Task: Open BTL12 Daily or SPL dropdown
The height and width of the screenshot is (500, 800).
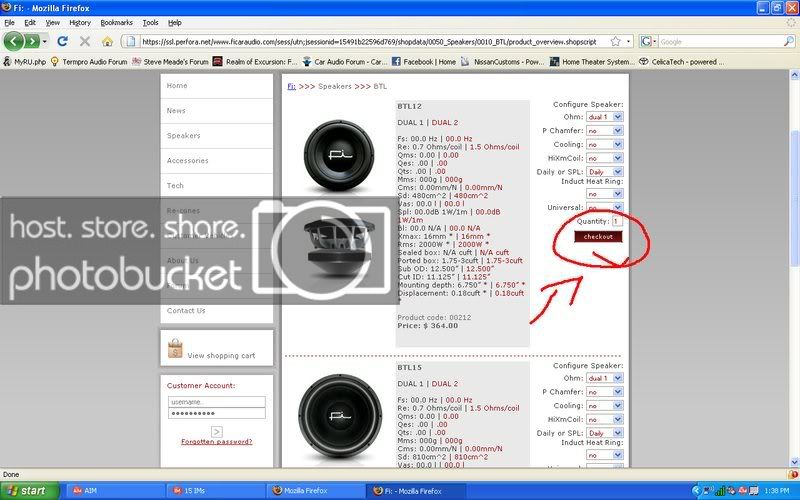Action: 605,172
